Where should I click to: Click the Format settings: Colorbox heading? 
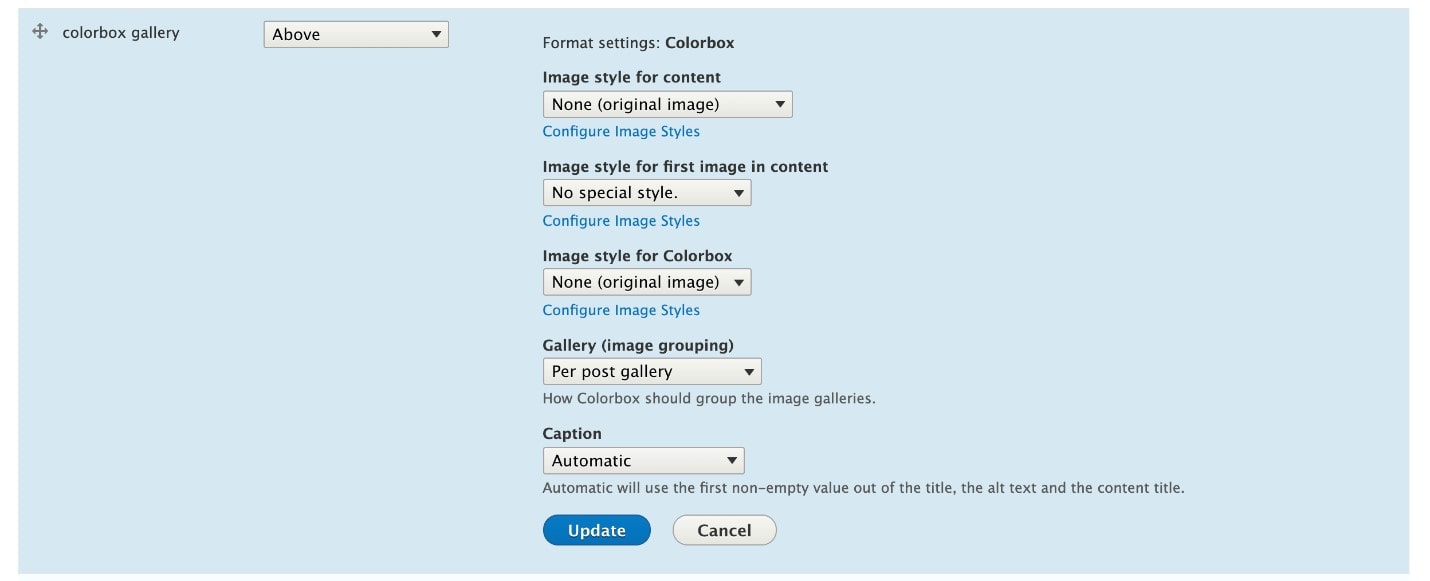637,43
